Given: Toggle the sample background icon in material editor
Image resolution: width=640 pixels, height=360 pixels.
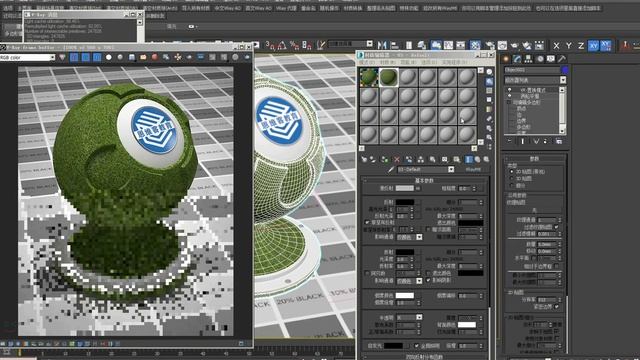Looking at the screenshot, I should click(x=489, y=91).
